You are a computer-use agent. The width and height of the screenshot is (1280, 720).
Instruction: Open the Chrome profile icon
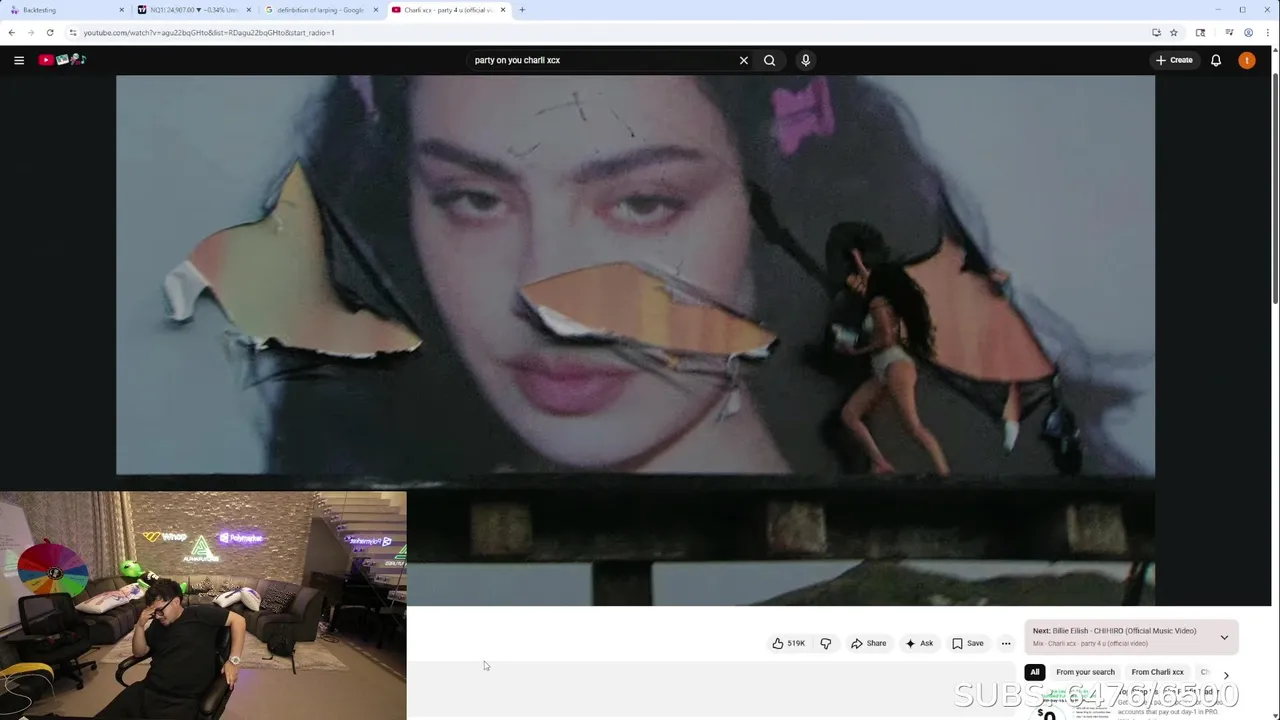(x=1248, y=33)
